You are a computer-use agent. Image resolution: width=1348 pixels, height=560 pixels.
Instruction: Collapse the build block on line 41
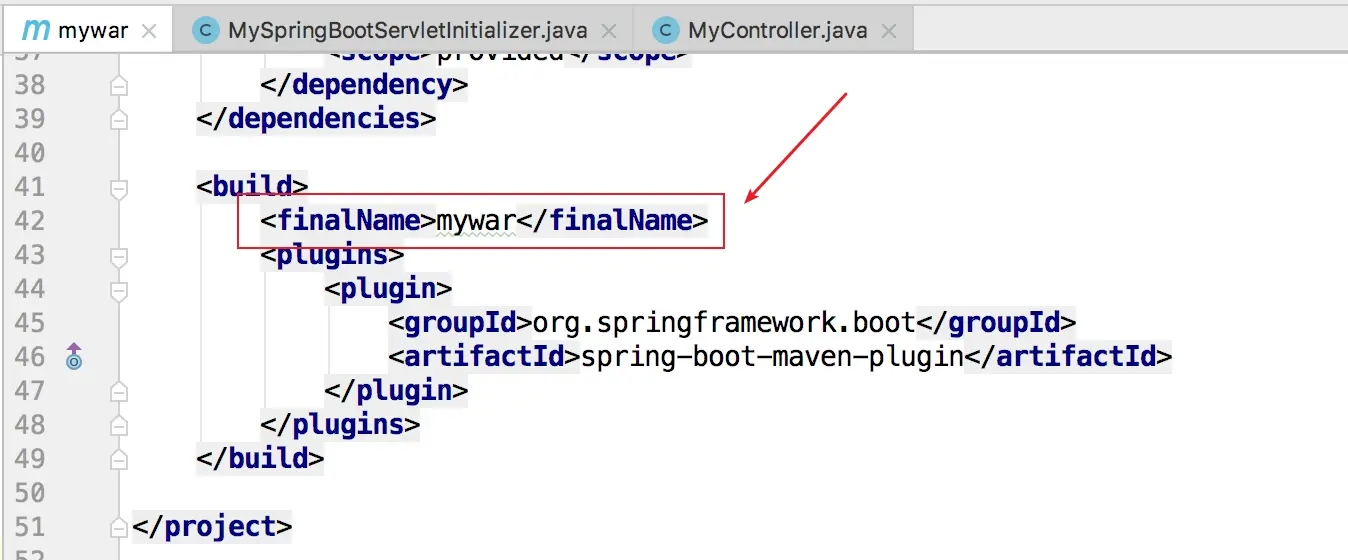[x=119, y=187]
